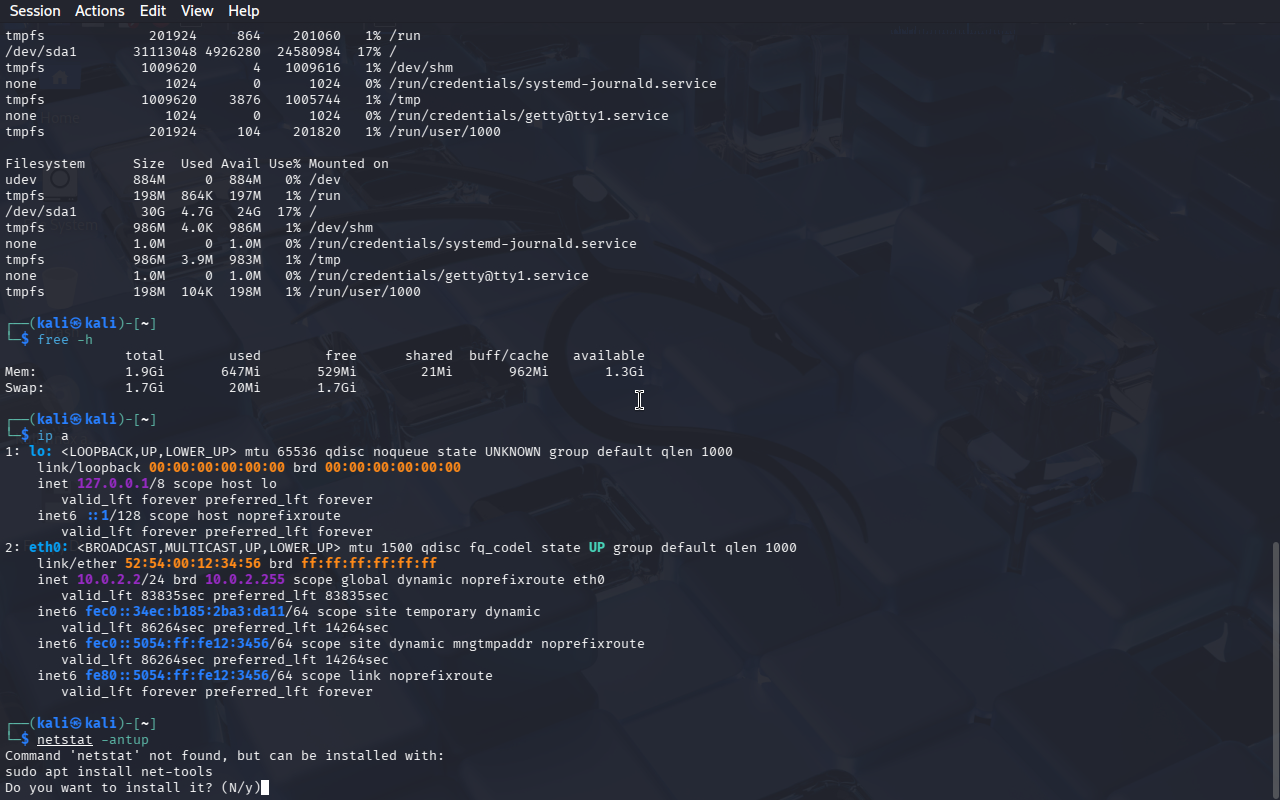Open the Edit menu
Screen dimensions: 1280x800
pos(153,11)
